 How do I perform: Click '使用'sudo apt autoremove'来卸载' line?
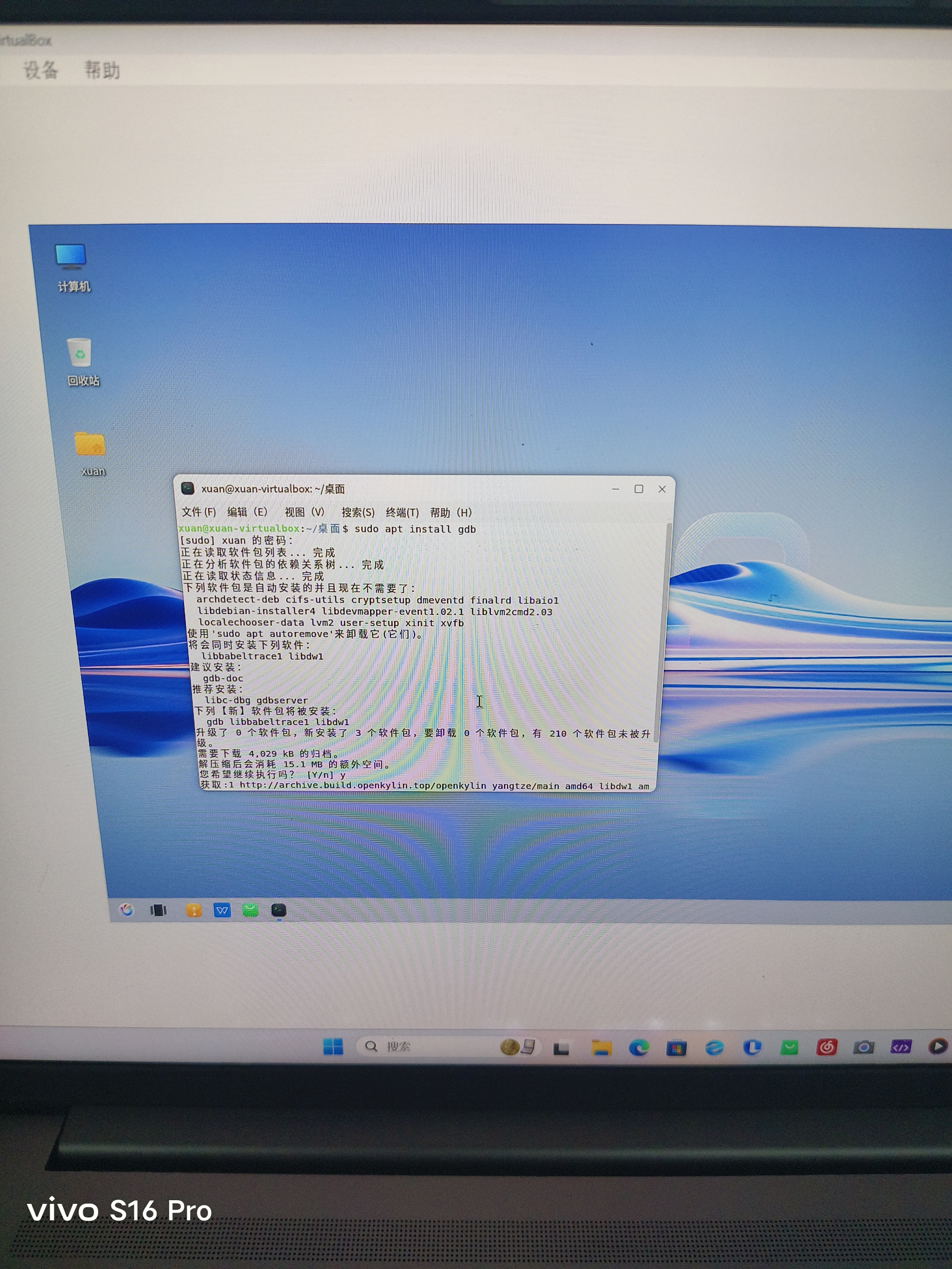pyautogui.click(x=305, y=634)
